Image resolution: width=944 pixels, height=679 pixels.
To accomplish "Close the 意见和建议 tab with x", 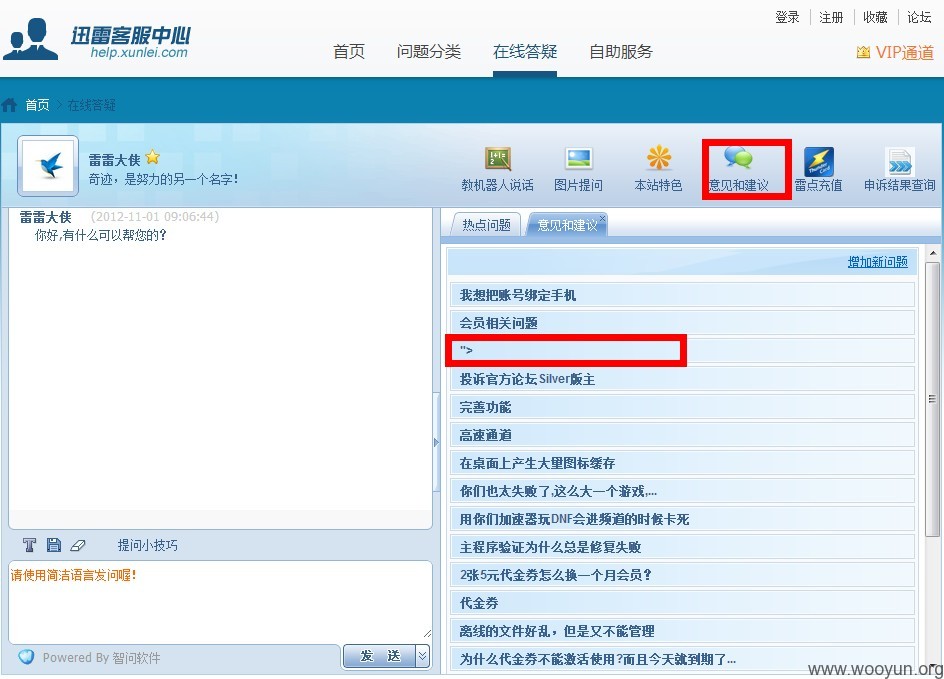I will point(602,219).
